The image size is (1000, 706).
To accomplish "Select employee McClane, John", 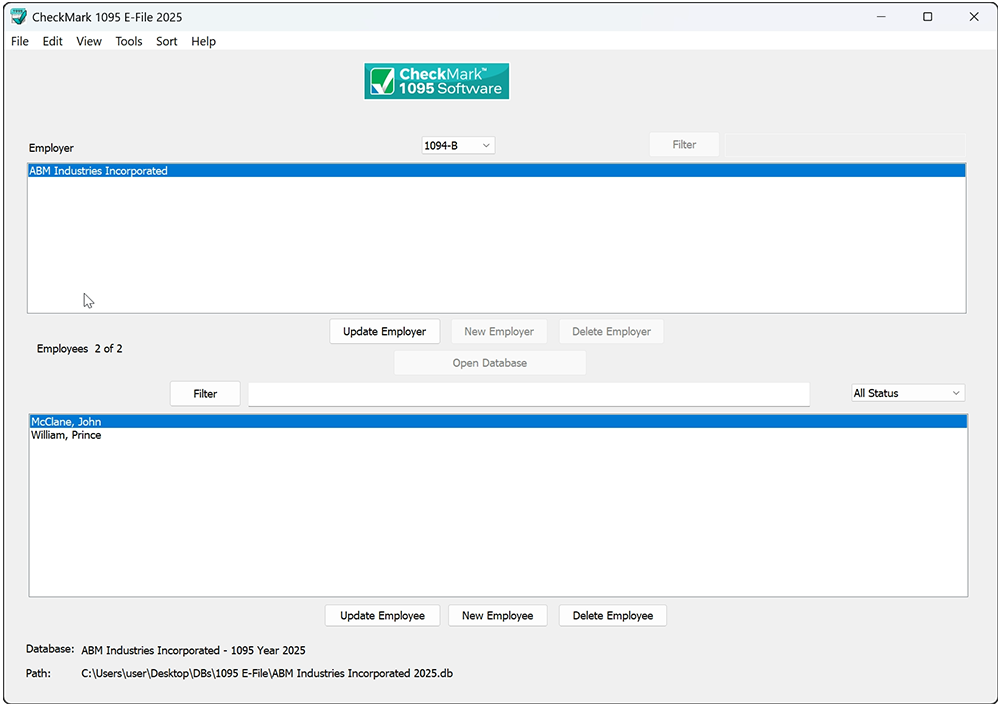I will coord(498,422).
